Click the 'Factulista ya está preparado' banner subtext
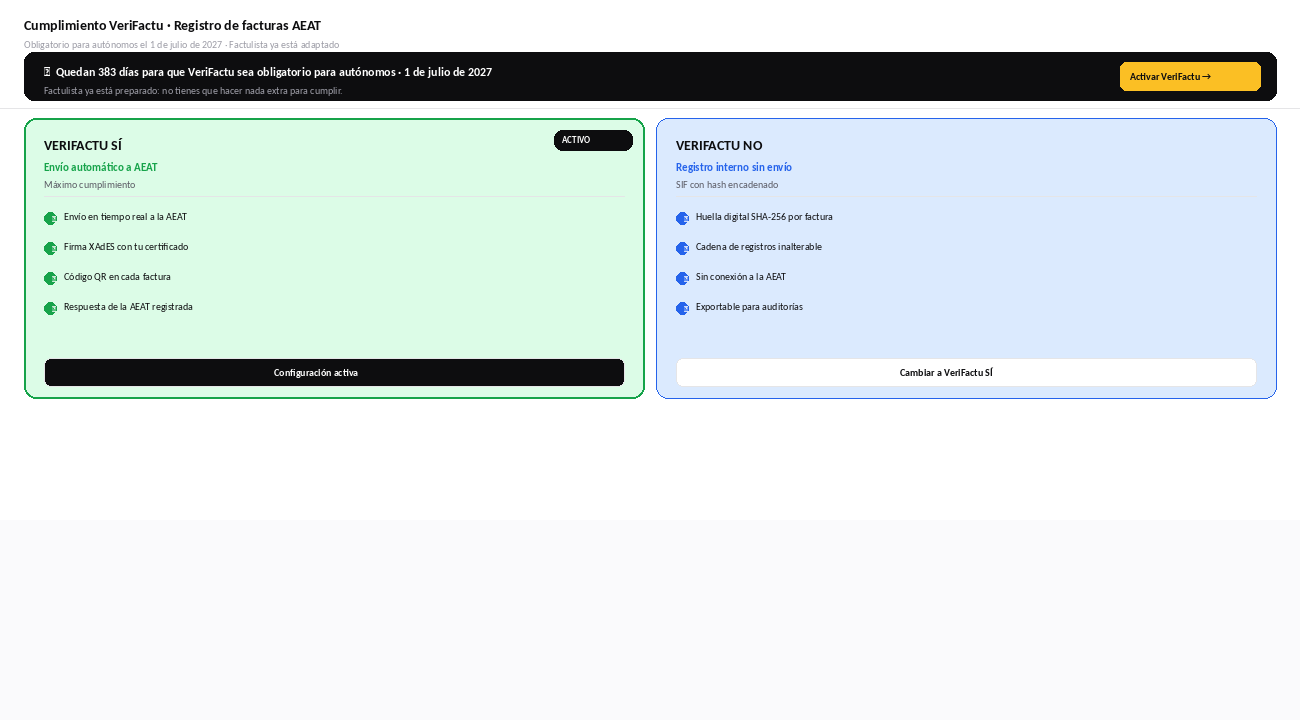Viewport: 1300px width, 720px height. (x=193, y=91)
